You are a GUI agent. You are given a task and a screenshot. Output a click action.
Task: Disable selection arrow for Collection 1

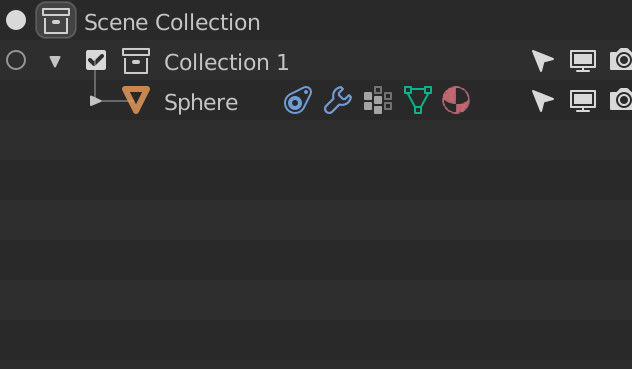point(543,60)
